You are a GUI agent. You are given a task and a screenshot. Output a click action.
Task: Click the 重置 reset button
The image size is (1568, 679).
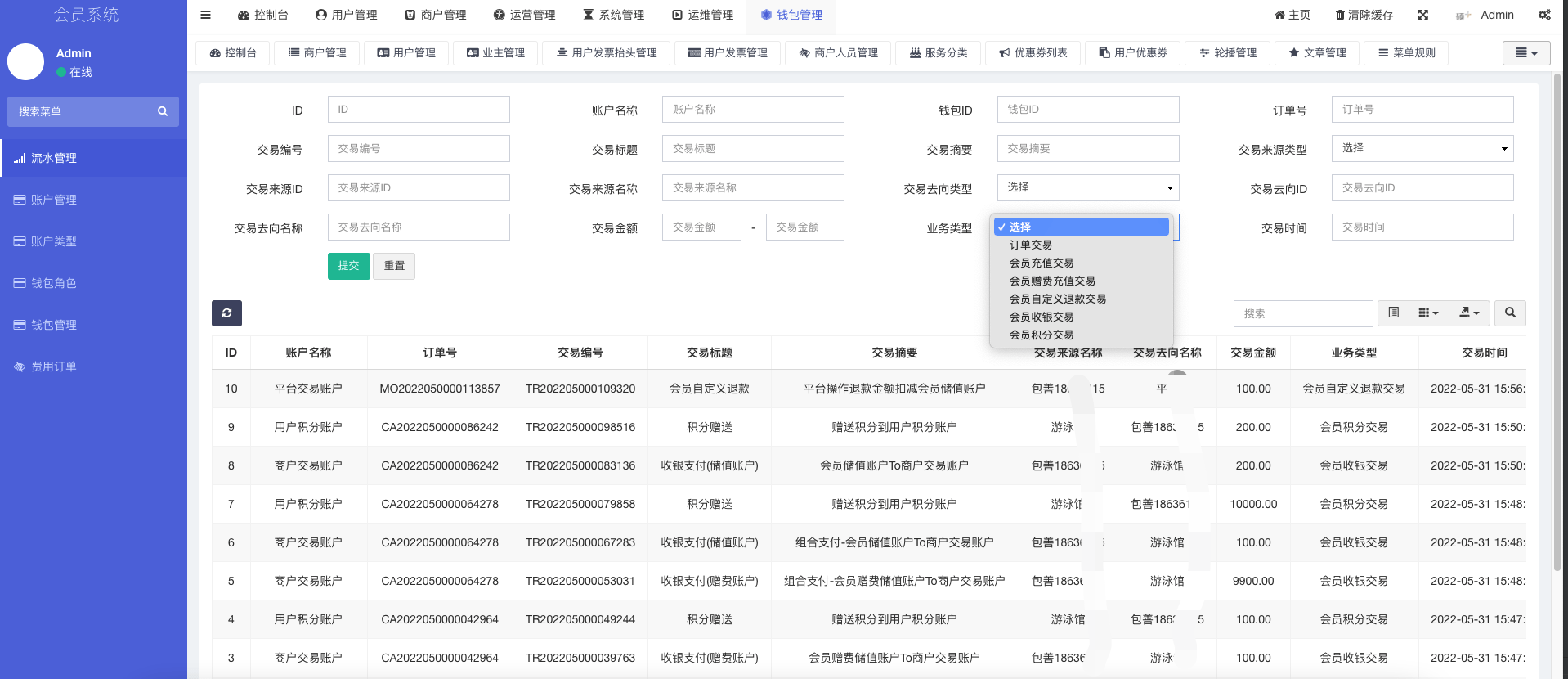tap(394, 266)
